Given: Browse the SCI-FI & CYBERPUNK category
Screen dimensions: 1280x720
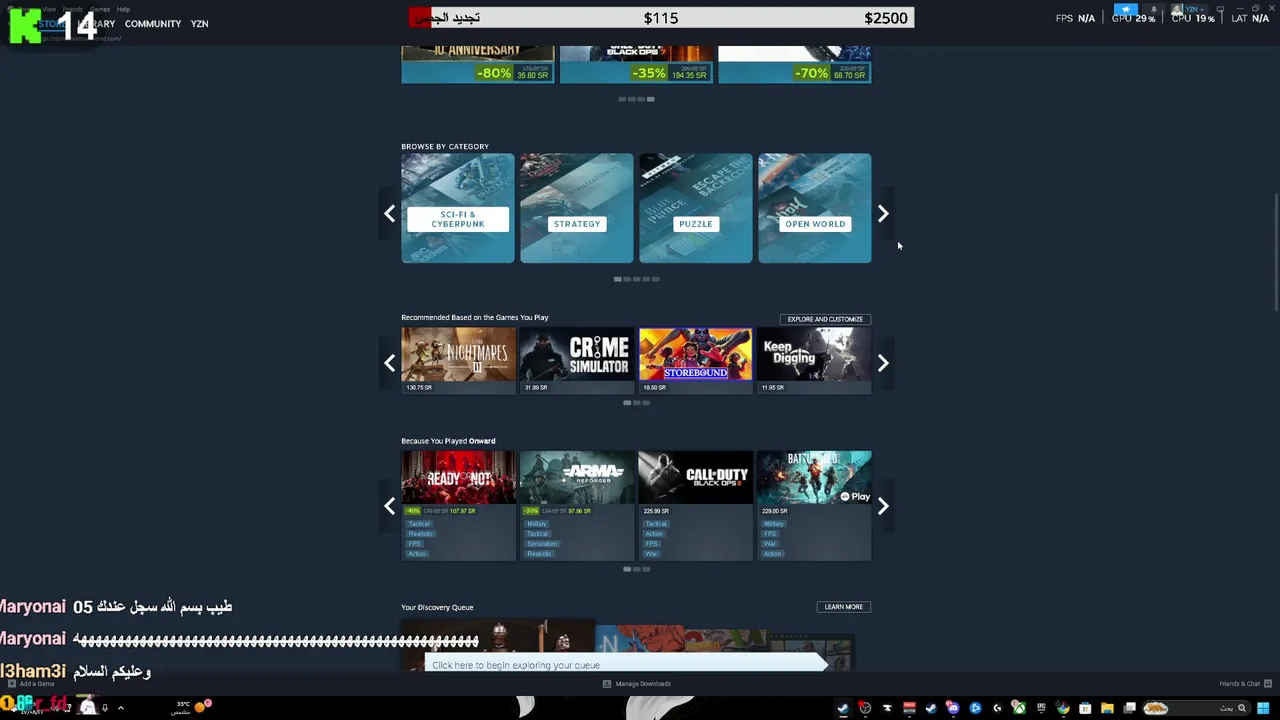Looking at the screenshot, I should [458, 208].
